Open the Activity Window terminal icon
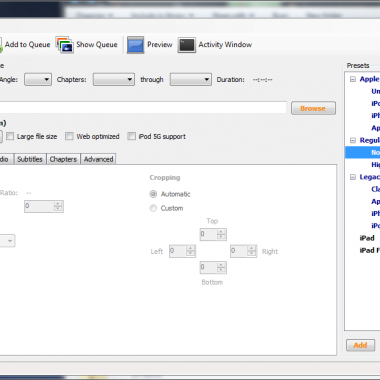This screenshot has height=380, width=380. coord(187,45)
